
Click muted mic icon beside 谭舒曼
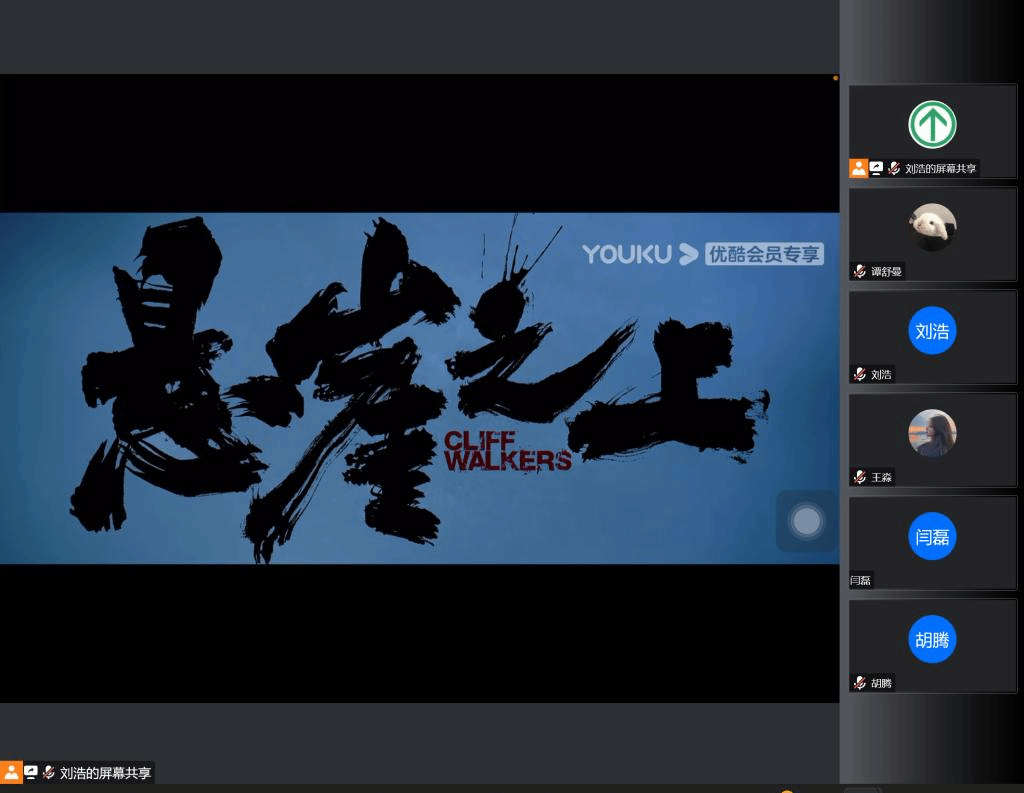(x=860, y=272)
